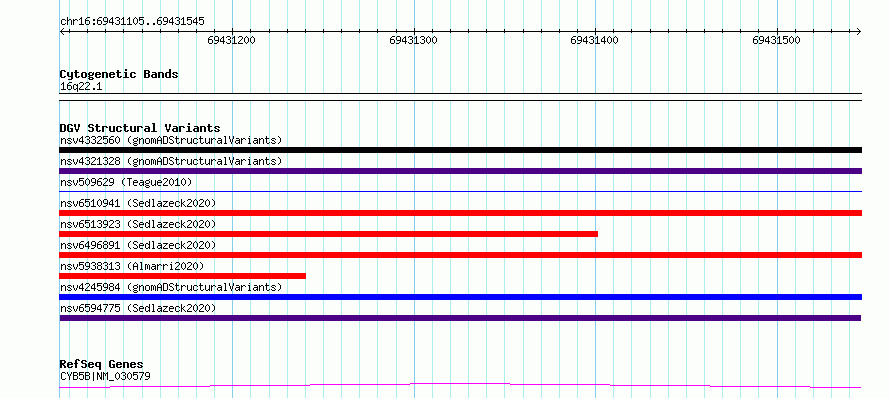
Task: Open the nsv509629 (Teague2010) label
Action: click(x=126, y=182)
